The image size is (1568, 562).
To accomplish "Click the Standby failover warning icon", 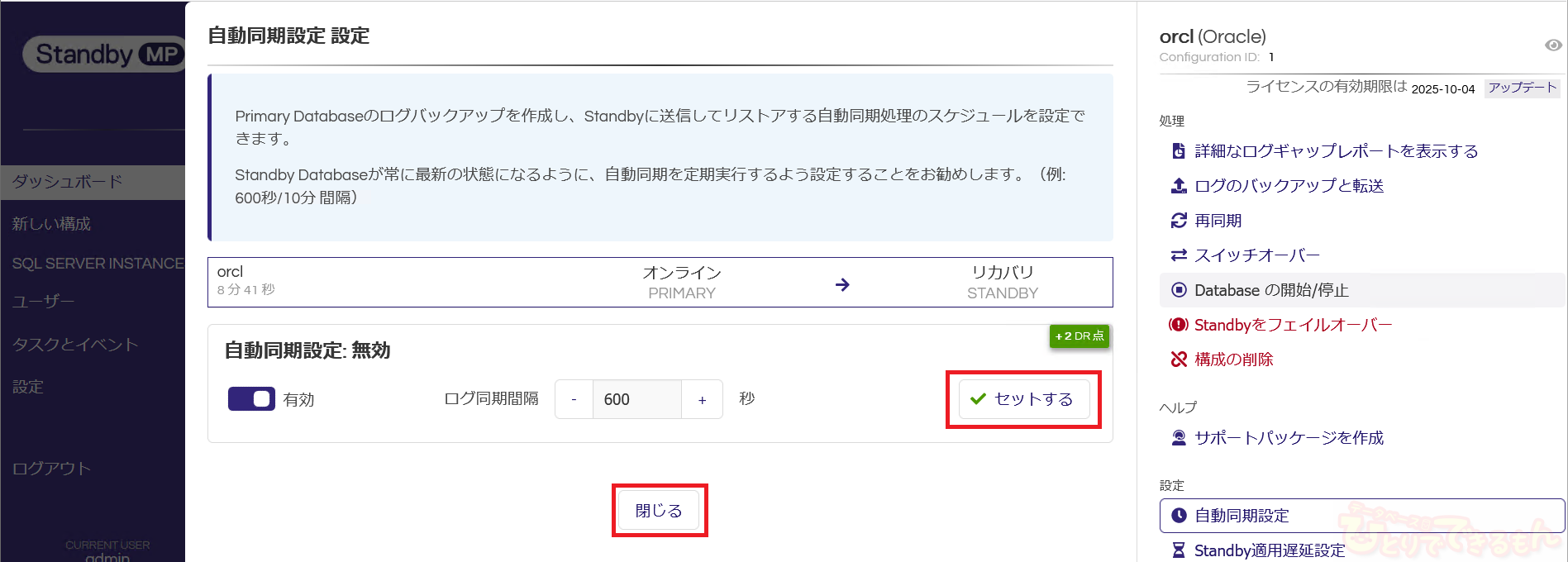I will [1178, 325].
